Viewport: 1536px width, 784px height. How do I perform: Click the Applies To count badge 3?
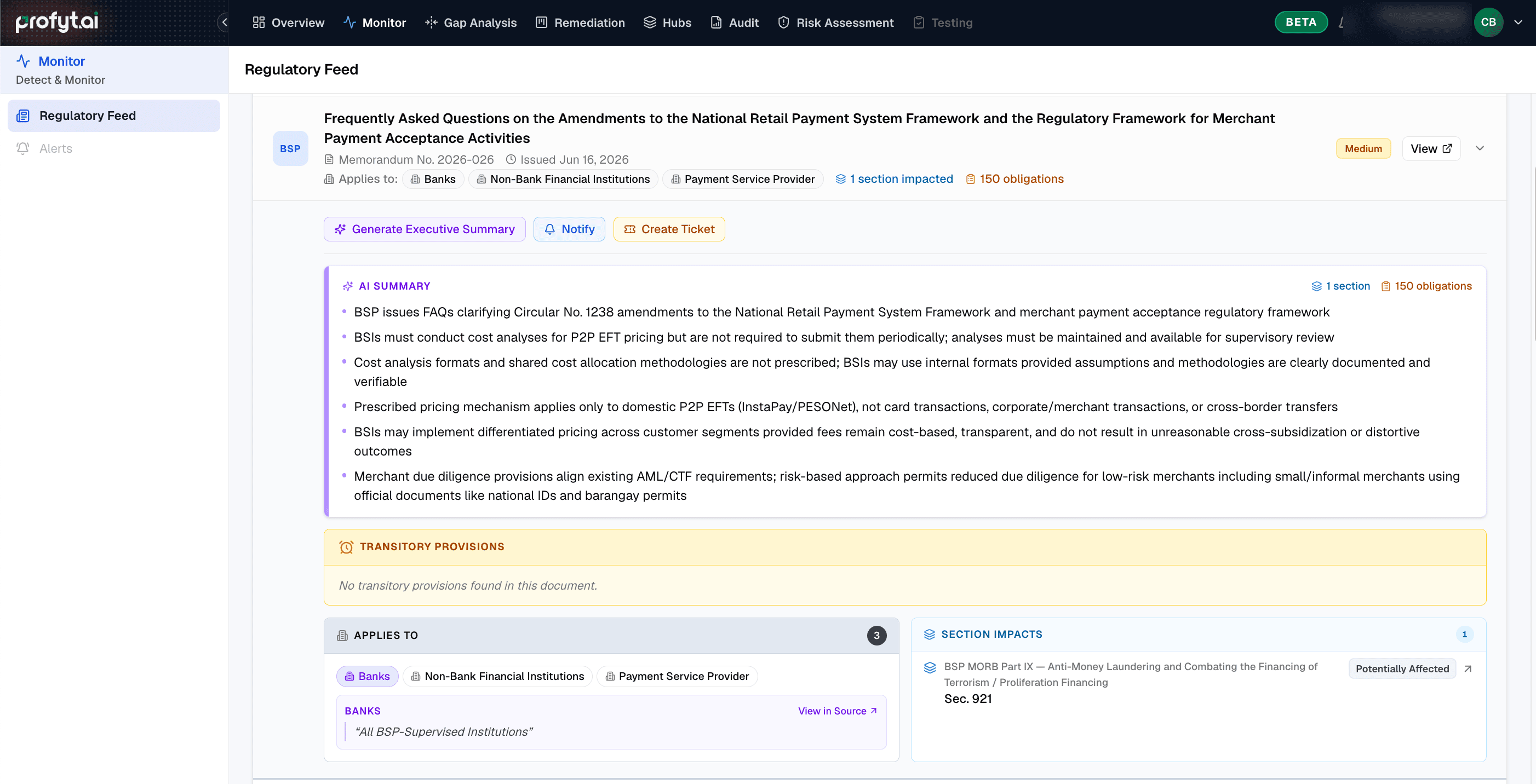click(876, 636)
